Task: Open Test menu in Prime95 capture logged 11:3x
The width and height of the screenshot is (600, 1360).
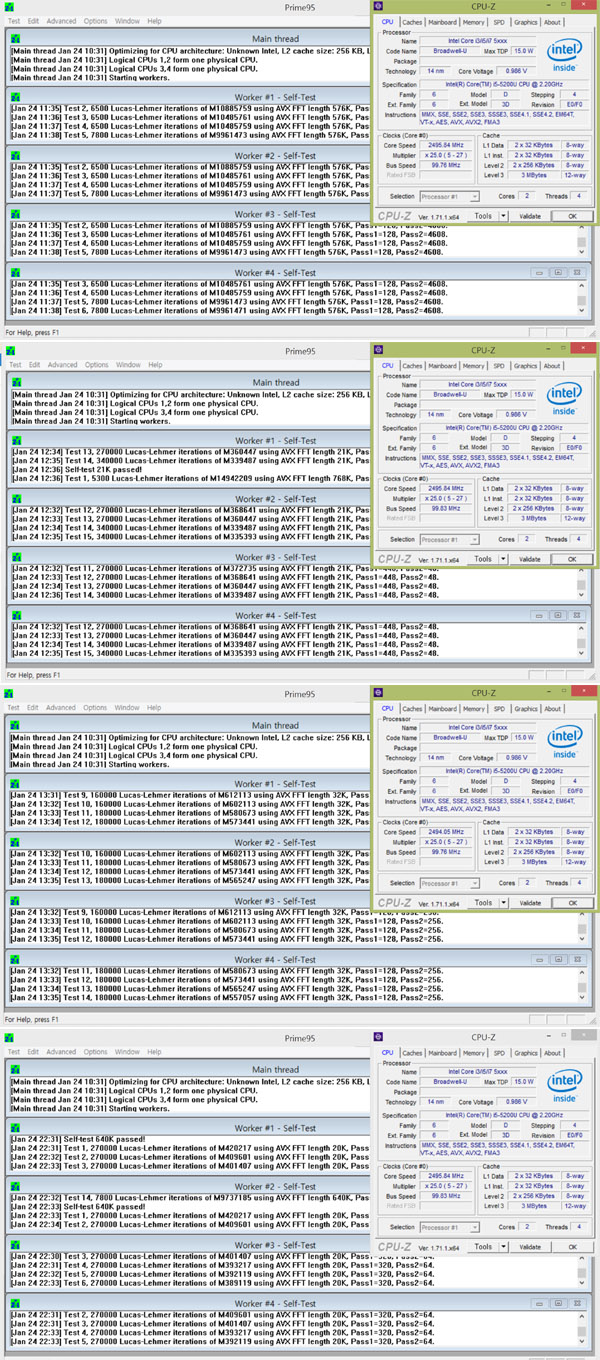Action: (15, 21)
